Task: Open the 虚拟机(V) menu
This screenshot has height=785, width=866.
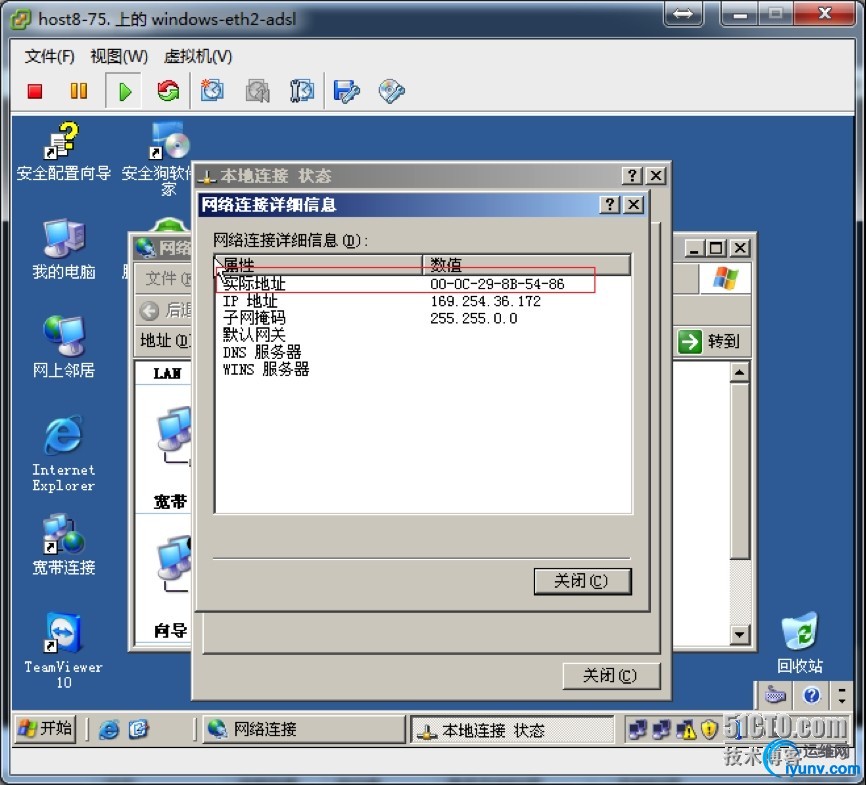Action: 198,56
